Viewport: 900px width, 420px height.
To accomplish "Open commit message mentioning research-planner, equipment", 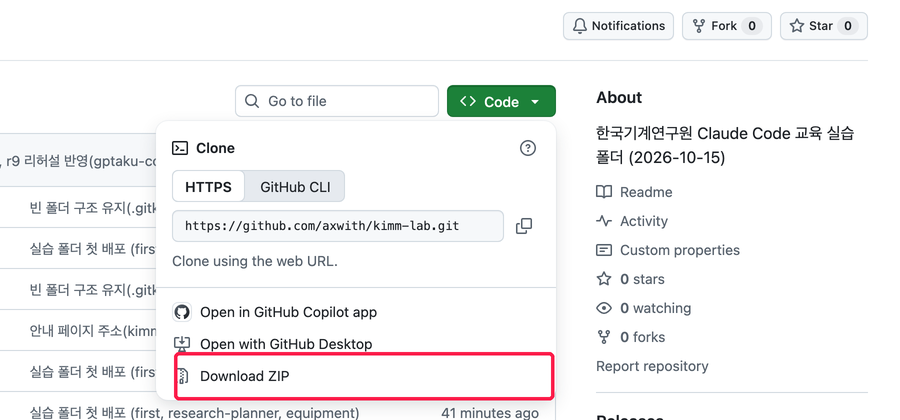I will click(x=194, y=413).
